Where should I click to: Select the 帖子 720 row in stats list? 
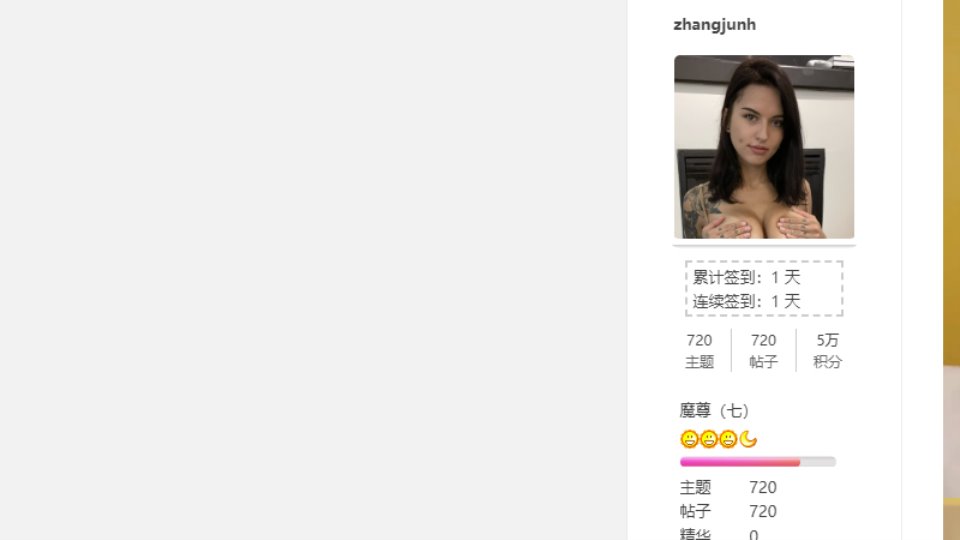pos(729,511)
